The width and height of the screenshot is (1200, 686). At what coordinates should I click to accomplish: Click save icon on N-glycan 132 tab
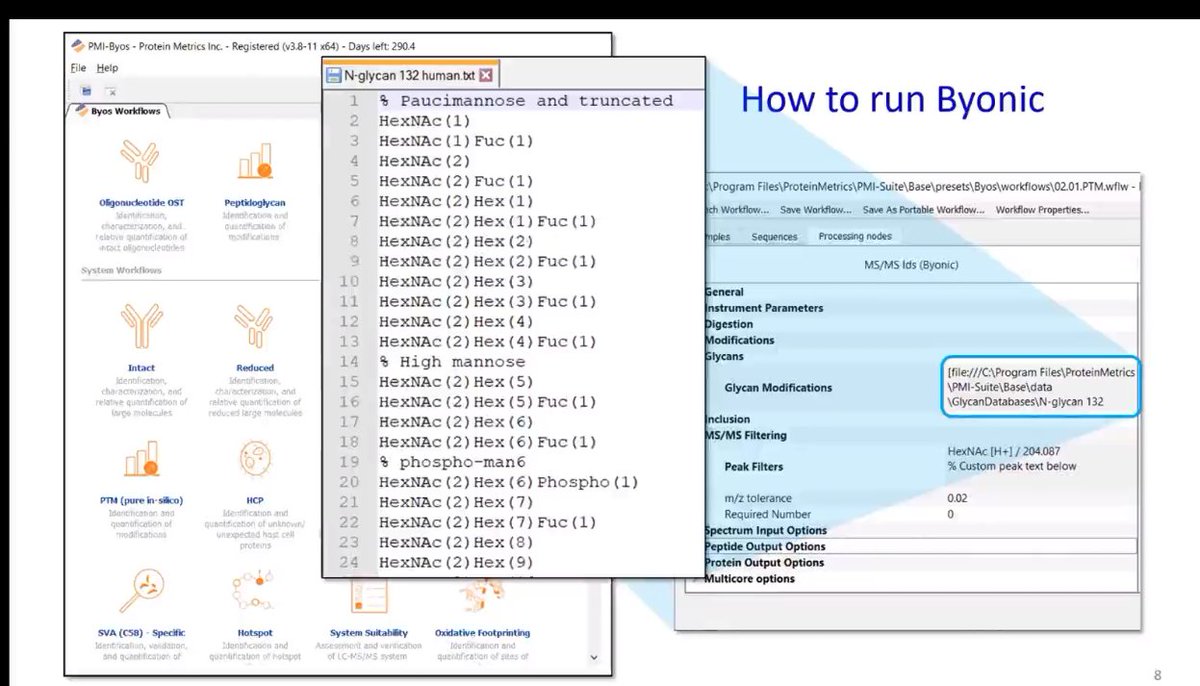[333, 75]
